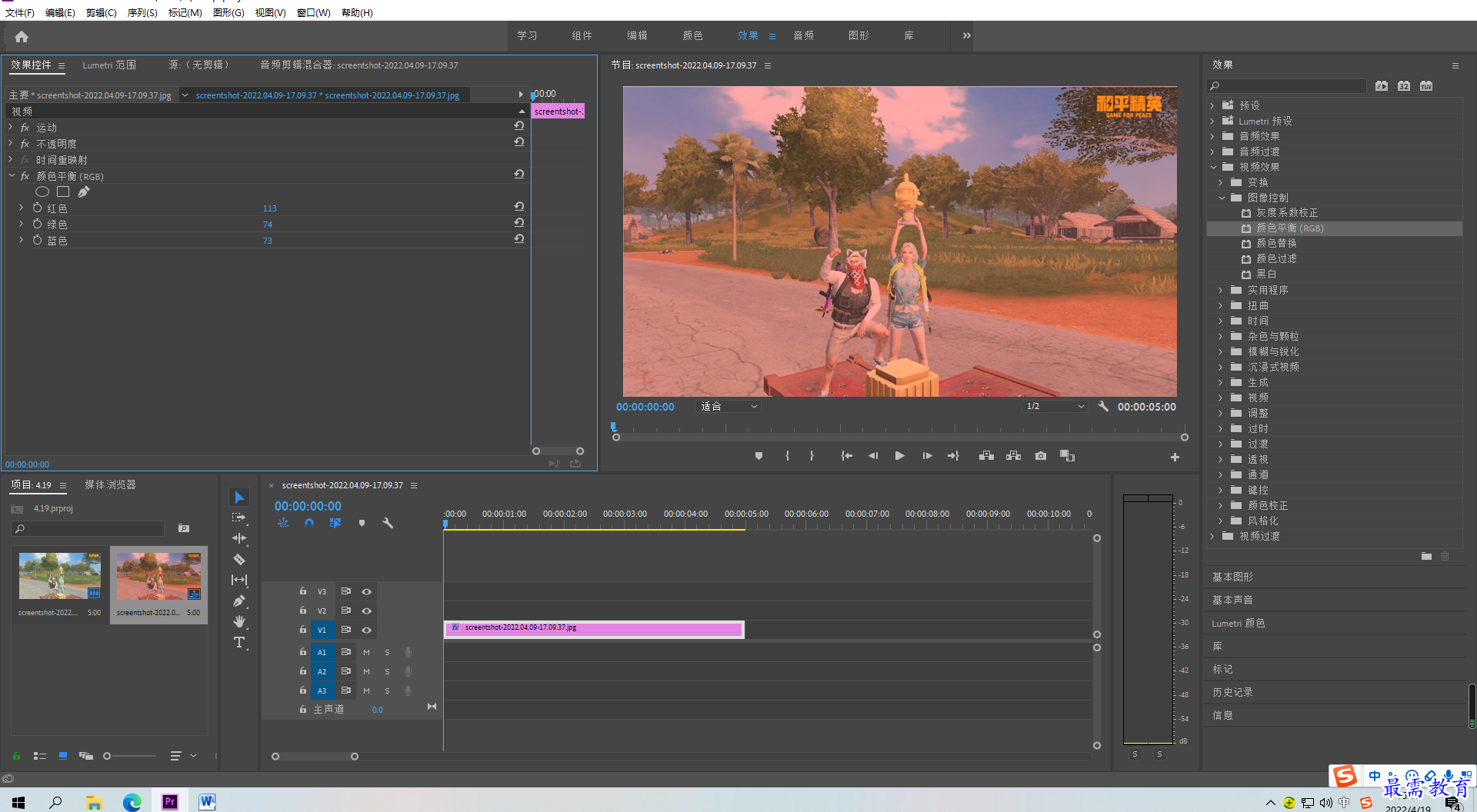Open 基本图形 panel
1477x812 pixels.
[1232, 577]
